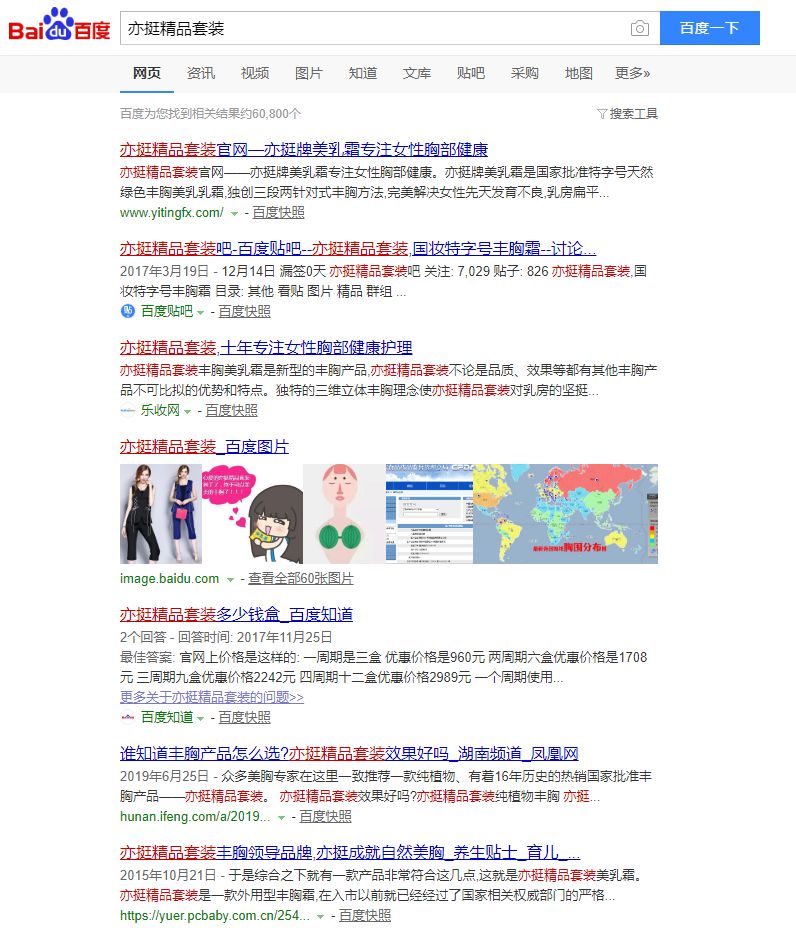Click 乐收网 source favicon
This screenshot has height=934, width=796.
click(x=128, y=410)
